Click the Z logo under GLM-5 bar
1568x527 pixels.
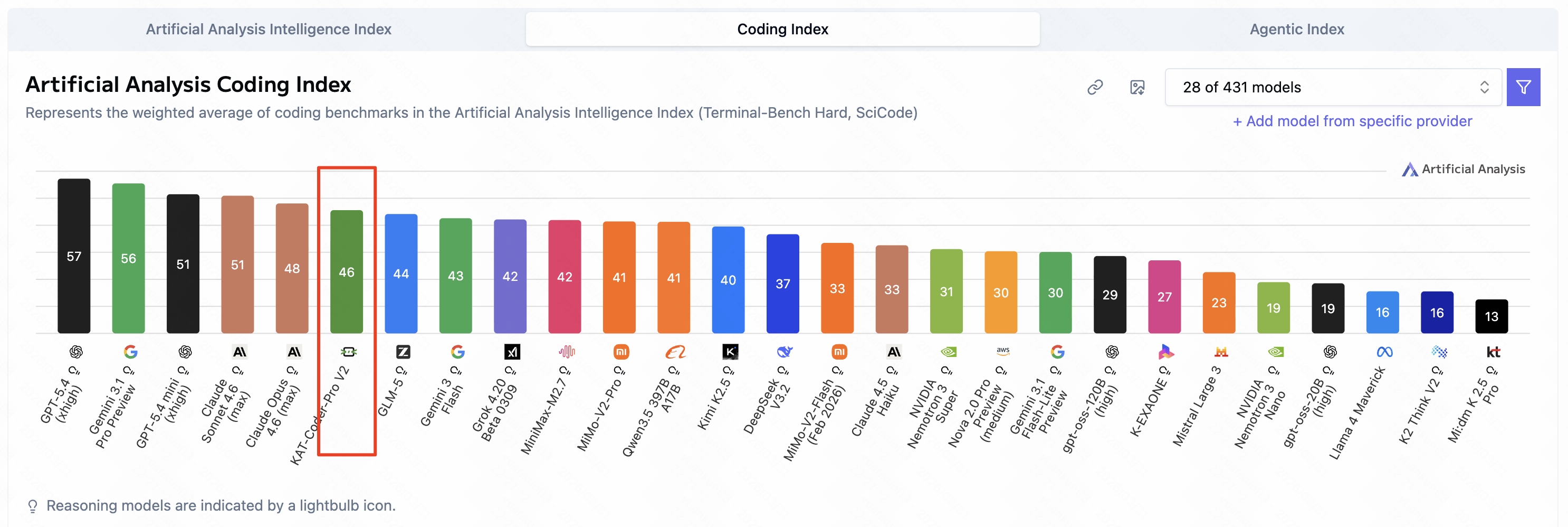point(403,352)
